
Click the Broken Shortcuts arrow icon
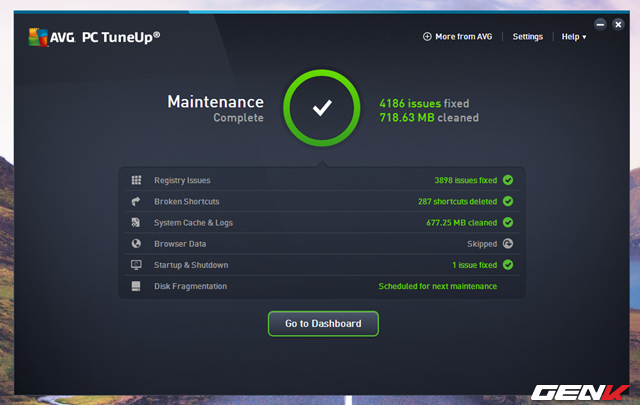tap(136, 201)
